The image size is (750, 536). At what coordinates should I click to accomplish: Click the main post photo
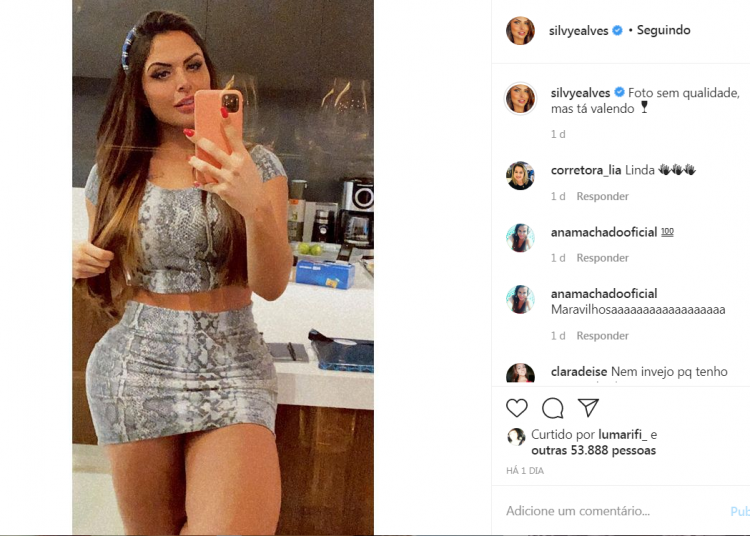coord(223,267)
